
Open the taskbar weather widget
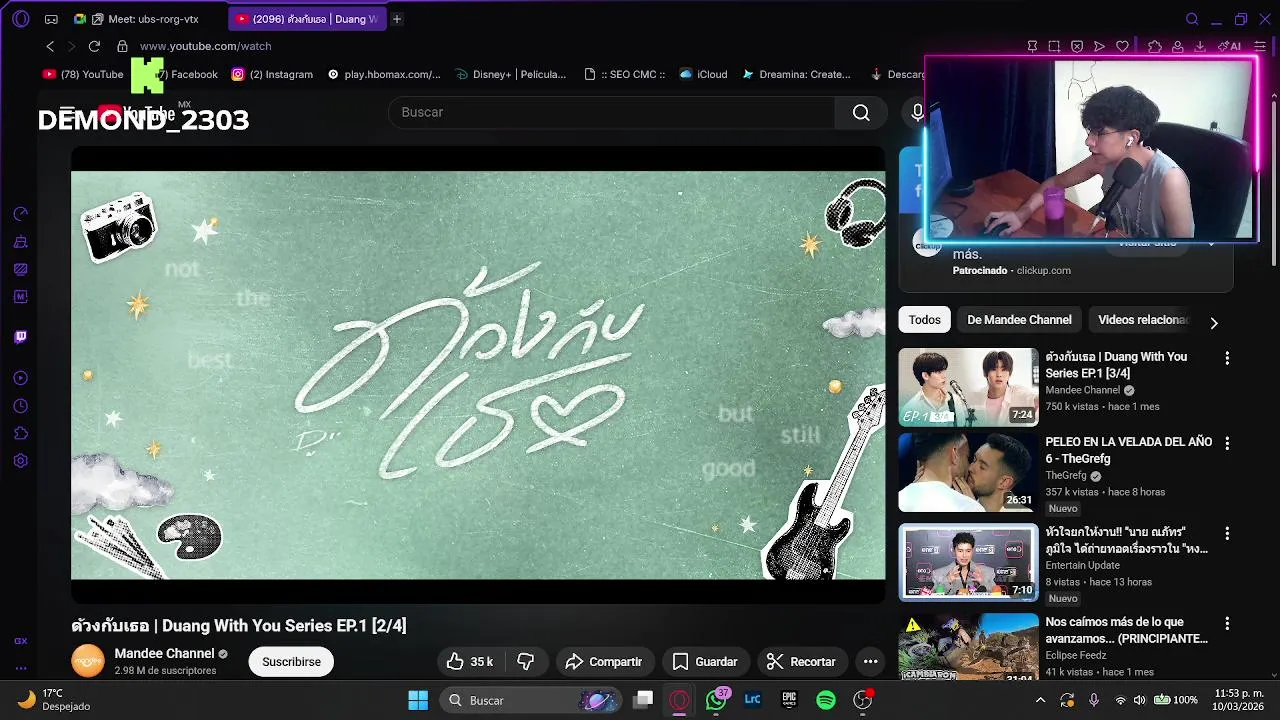[x=55, y=700]
